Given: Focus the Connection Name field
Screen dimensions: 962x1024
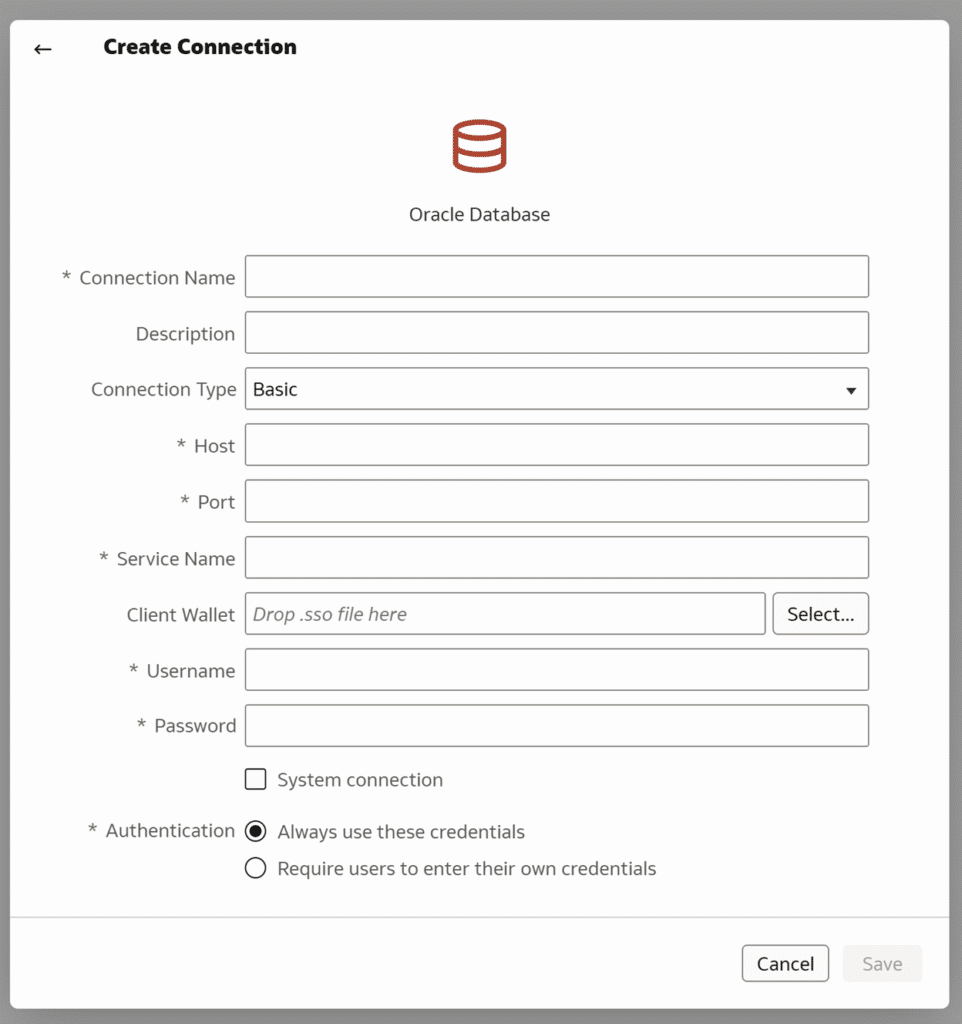Looking at the screenshot, I should click(556, 277).
